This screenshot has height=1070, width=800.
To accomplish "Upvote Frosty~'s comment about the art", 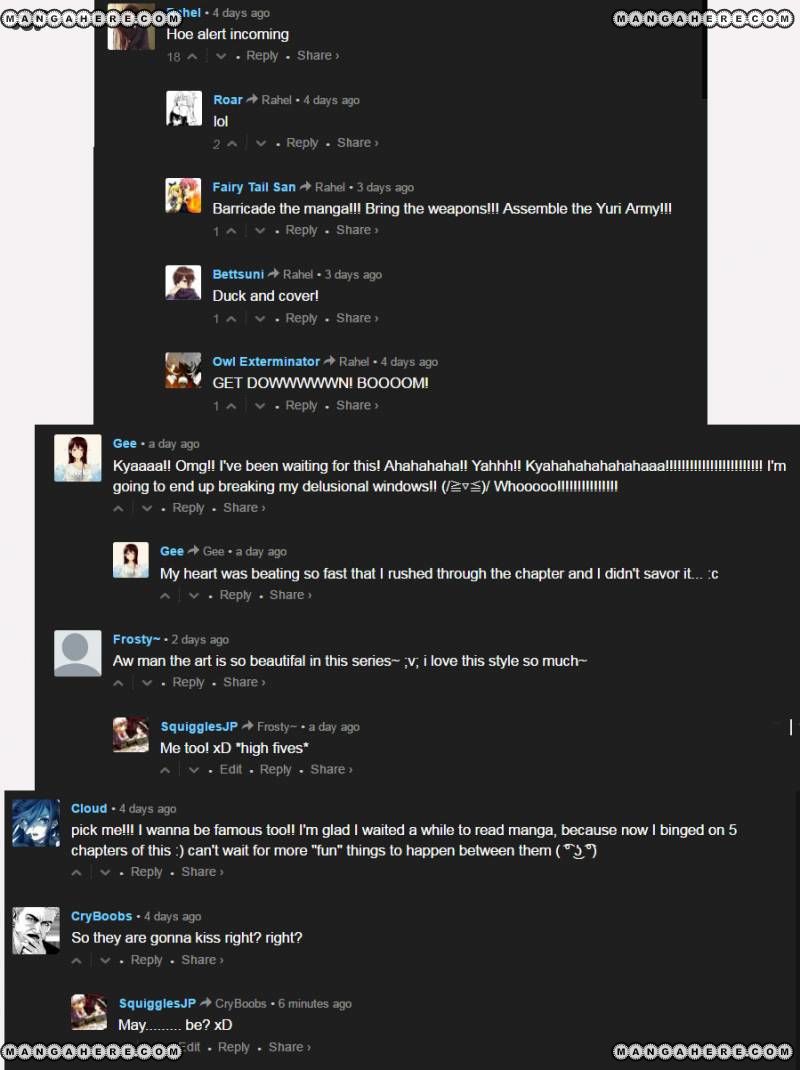I will tap(119, 682).
